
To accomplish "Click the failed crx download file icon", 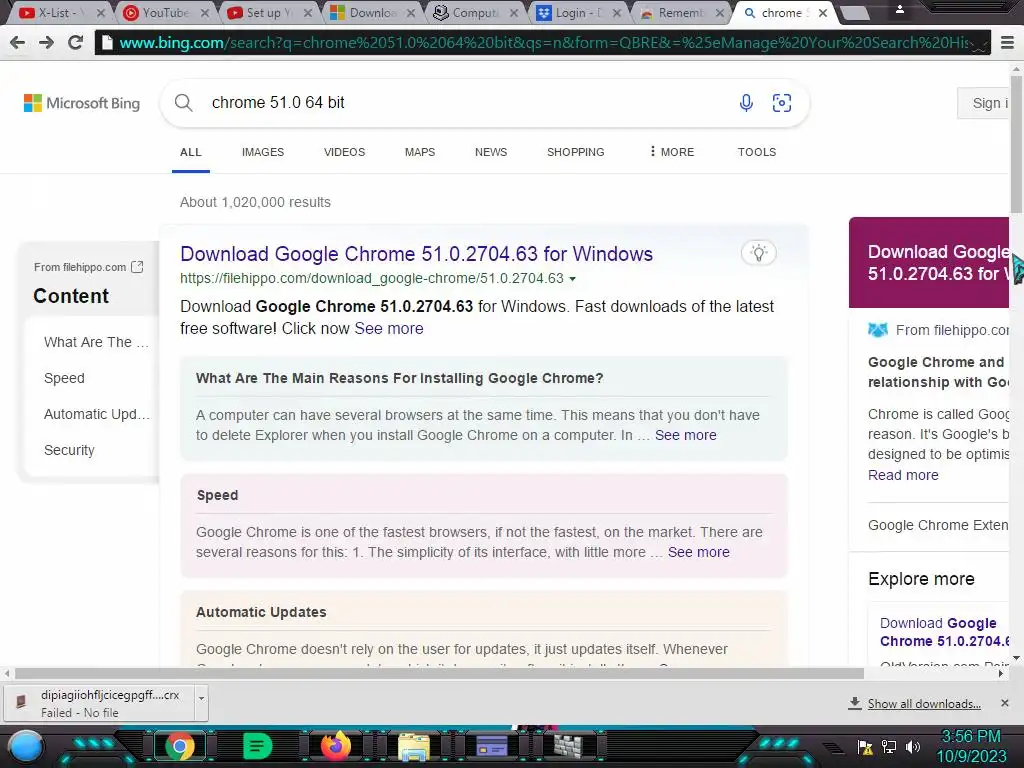I will (x=21, y=701).
